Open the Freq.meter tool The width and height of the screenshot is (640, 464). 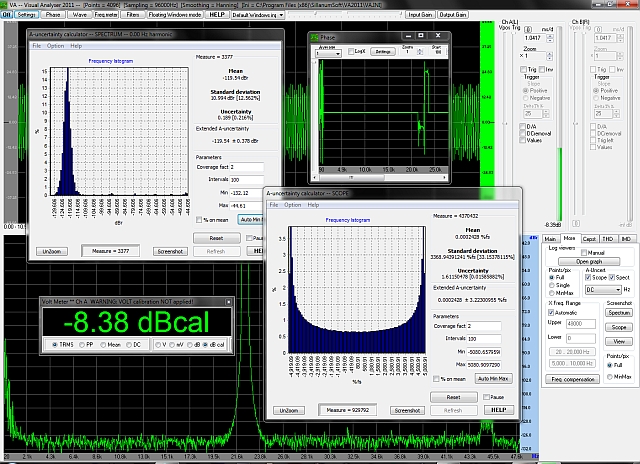[x=106, y=16]
